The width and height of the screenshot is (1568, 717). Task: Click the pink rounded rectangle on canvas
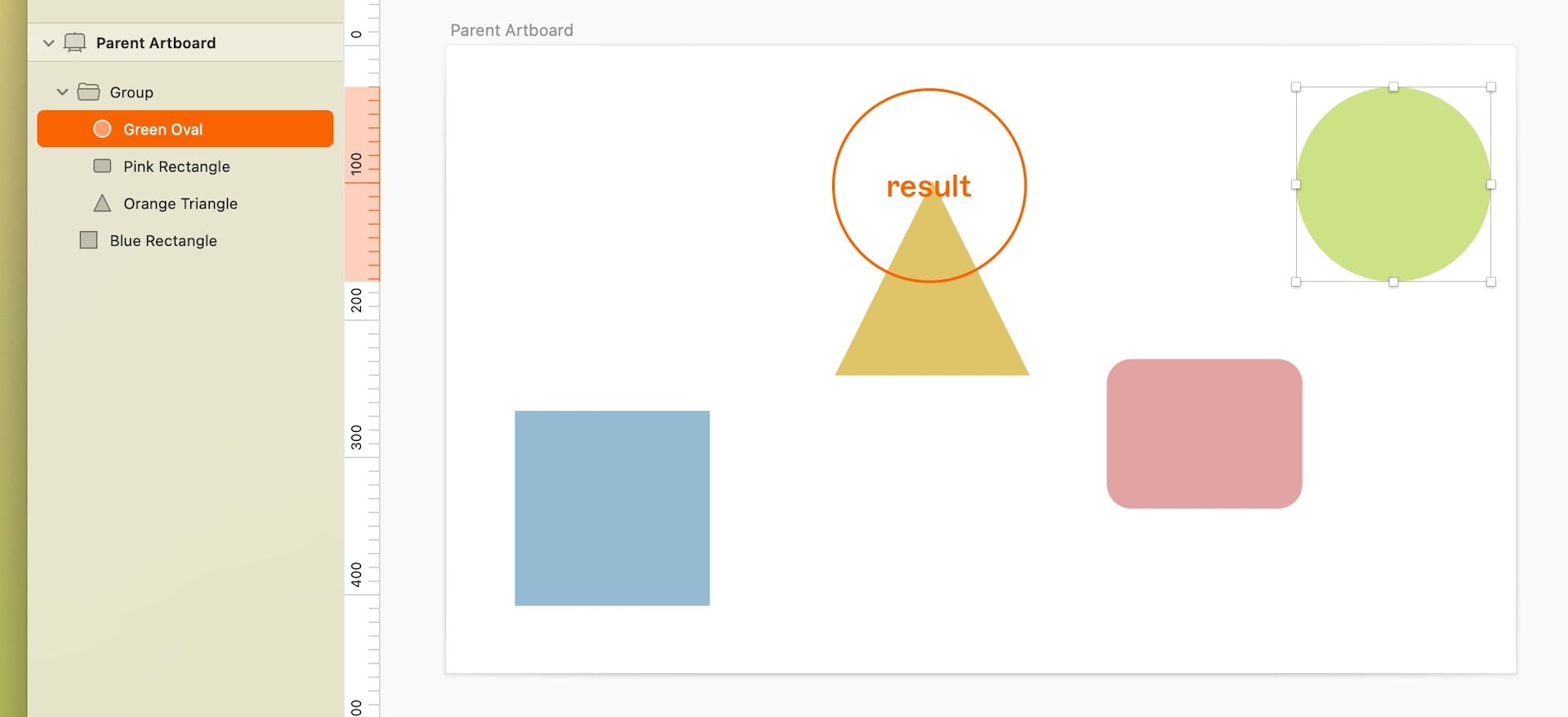pos(1204,434)
